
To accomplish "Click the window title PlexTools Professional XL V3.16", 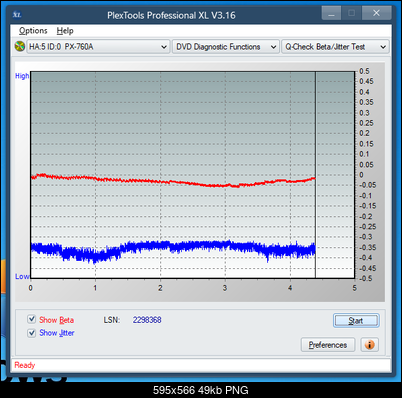I will click(x=171, y=15).
